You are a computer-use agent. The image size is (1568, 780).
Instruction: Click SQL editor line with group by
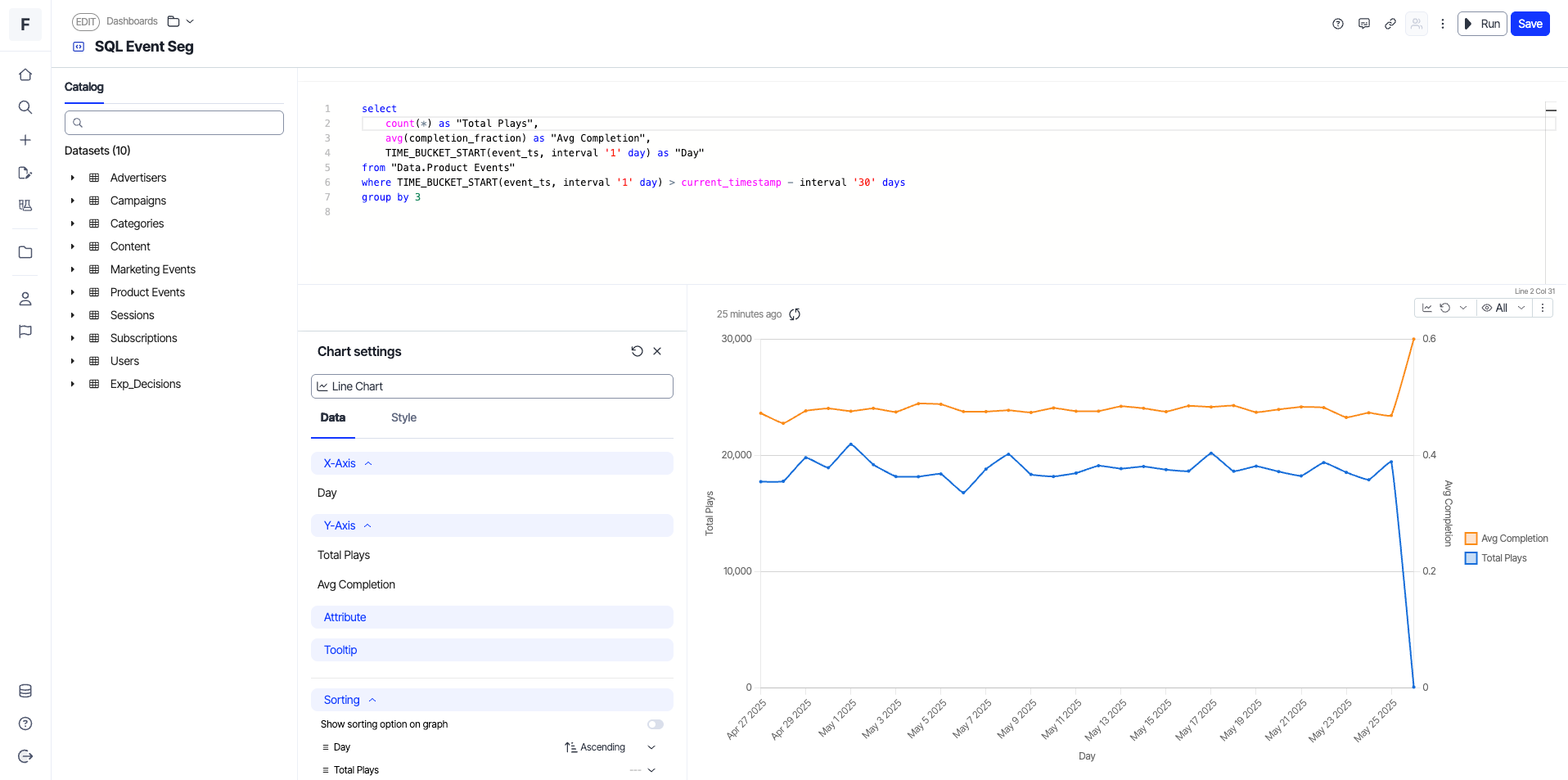click(x=391, y=197)
